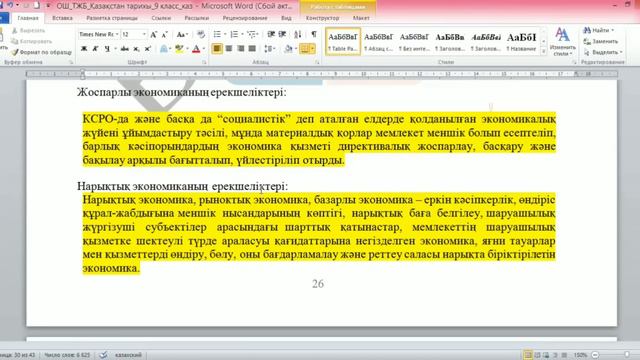The image size is (640, 360).
Task: Click Копировать (Copy)
Action: (x=31, y=41)
